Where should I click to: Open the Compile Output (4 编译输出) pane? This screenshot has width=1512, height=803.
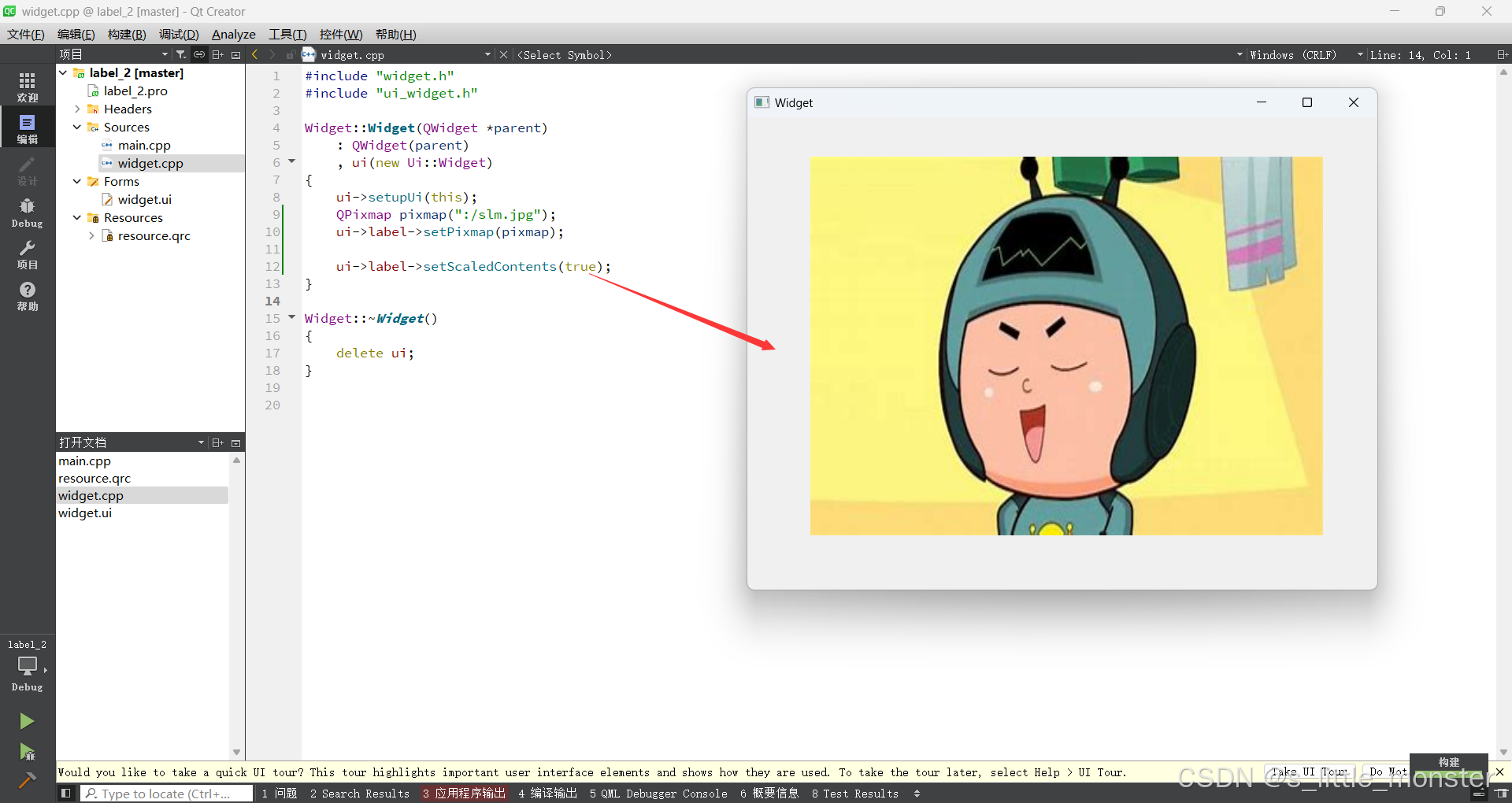[548, 794]
